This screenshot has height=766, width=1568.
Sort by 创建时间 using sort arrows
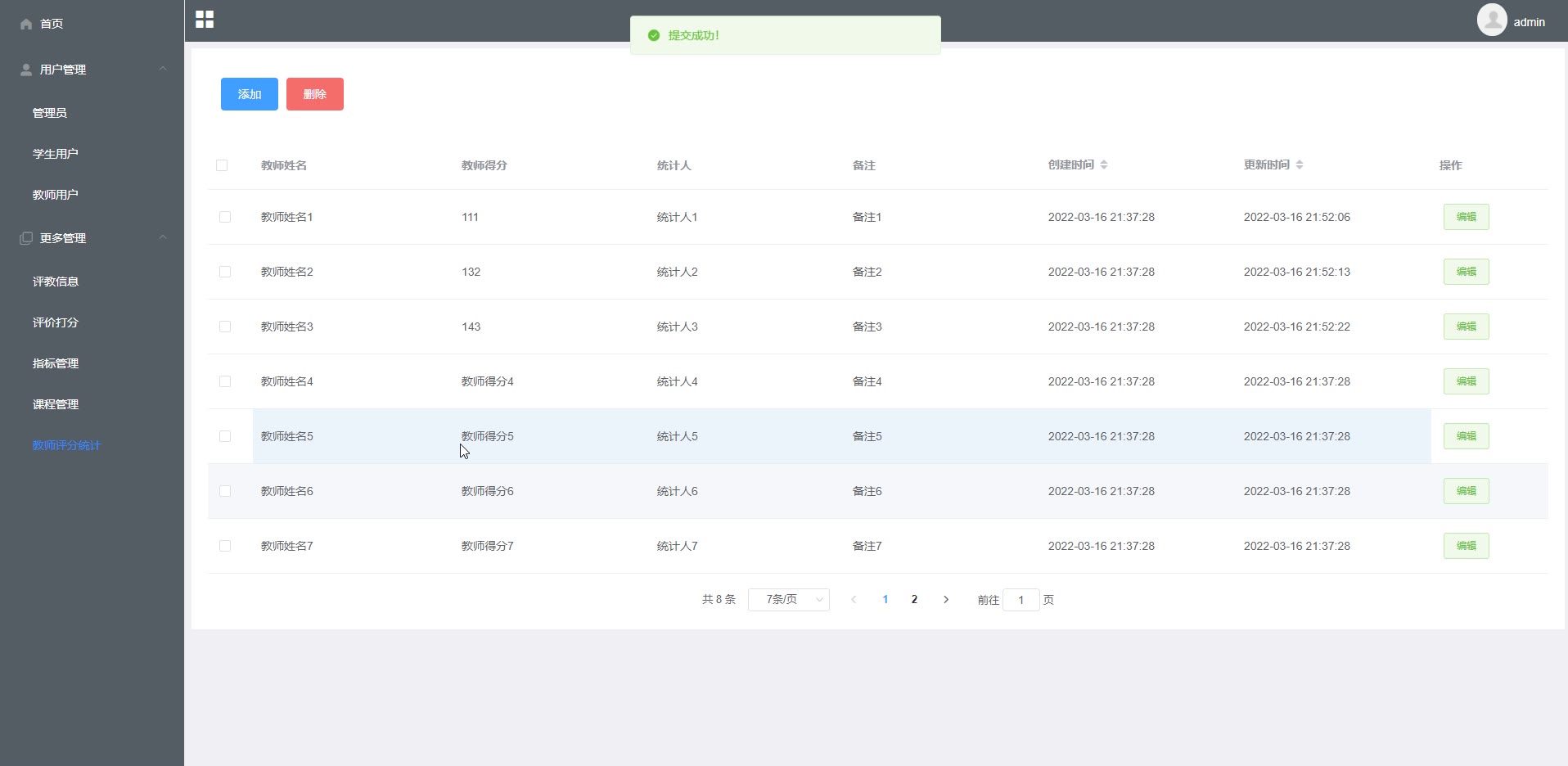pos(1104,165)
